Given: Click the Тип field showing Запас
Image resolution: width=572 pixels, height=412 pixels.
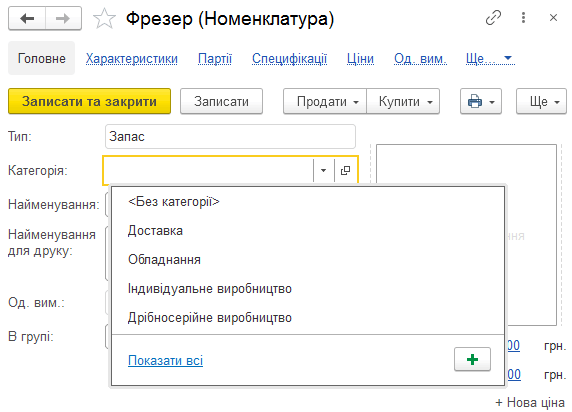Looking at the screenshot, I should pyautogui.click(x=230, y=136).
